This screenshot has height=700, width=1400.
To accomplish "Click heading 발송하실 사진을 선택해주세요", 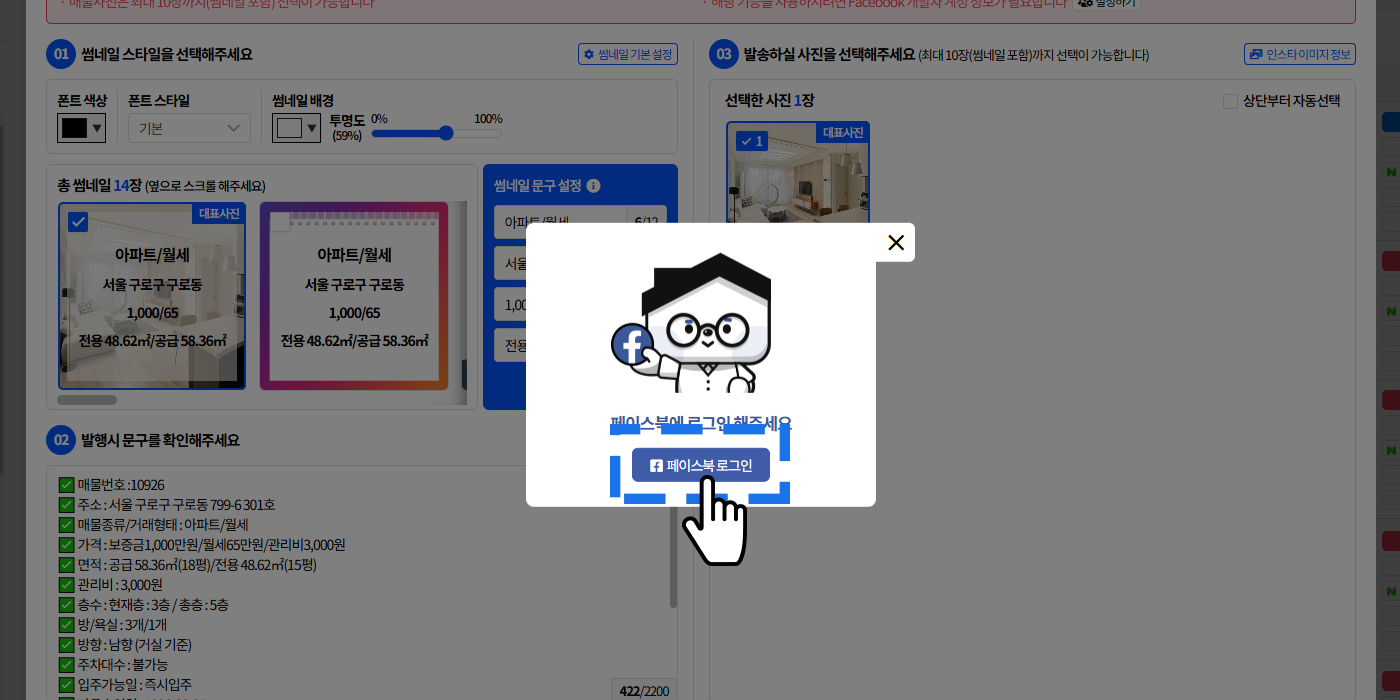I will point(830,54).
